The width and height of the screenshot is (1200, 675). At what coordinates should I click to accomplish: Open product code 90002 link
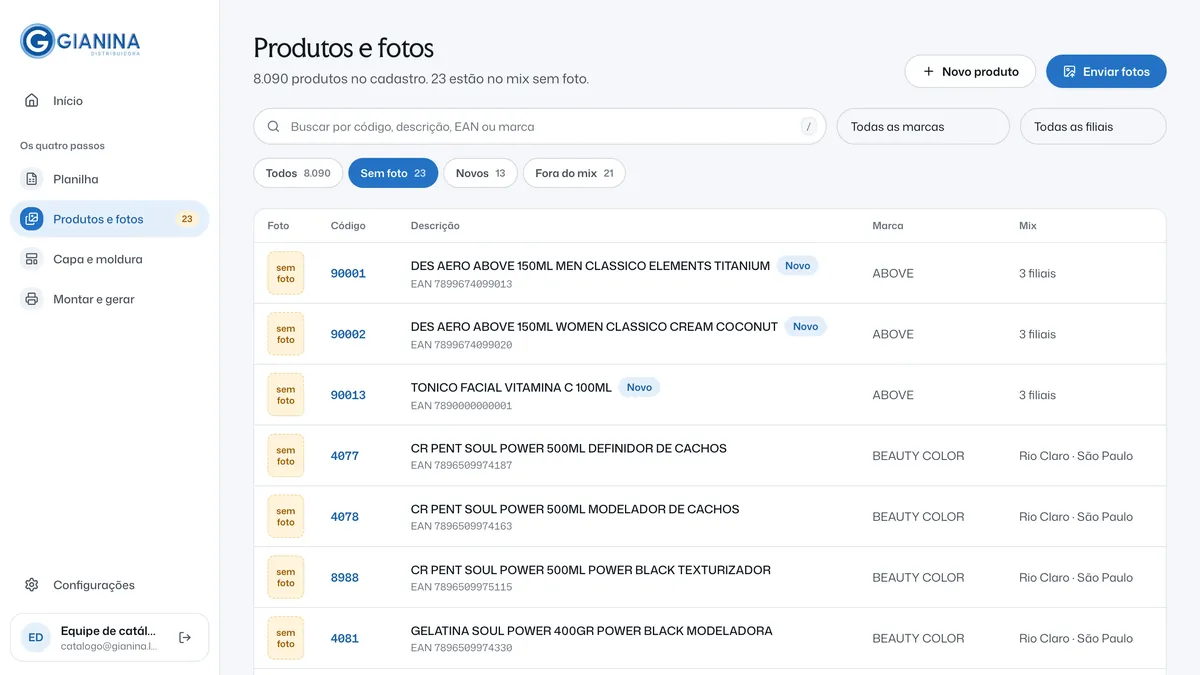click(x=348, y=334)
